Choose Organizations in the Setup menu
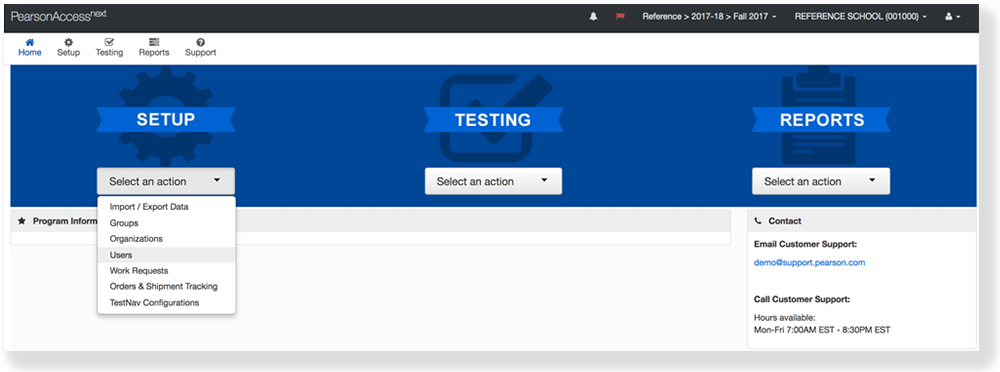The width and height of the screenshot is (1000, 372). pos(166,239)
